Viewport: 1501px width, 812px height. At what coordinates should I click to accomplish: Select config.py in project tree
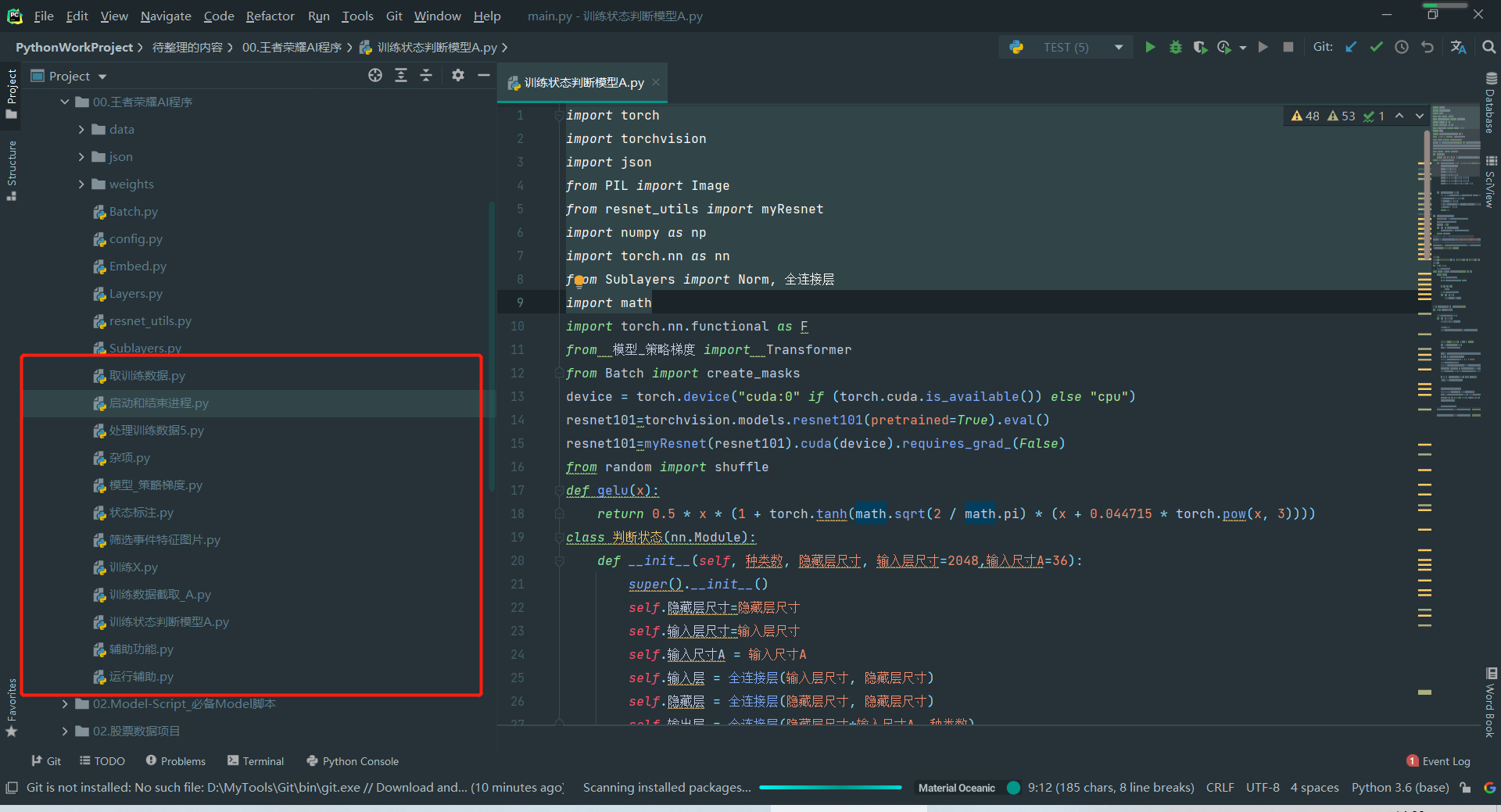pos(136,239)
